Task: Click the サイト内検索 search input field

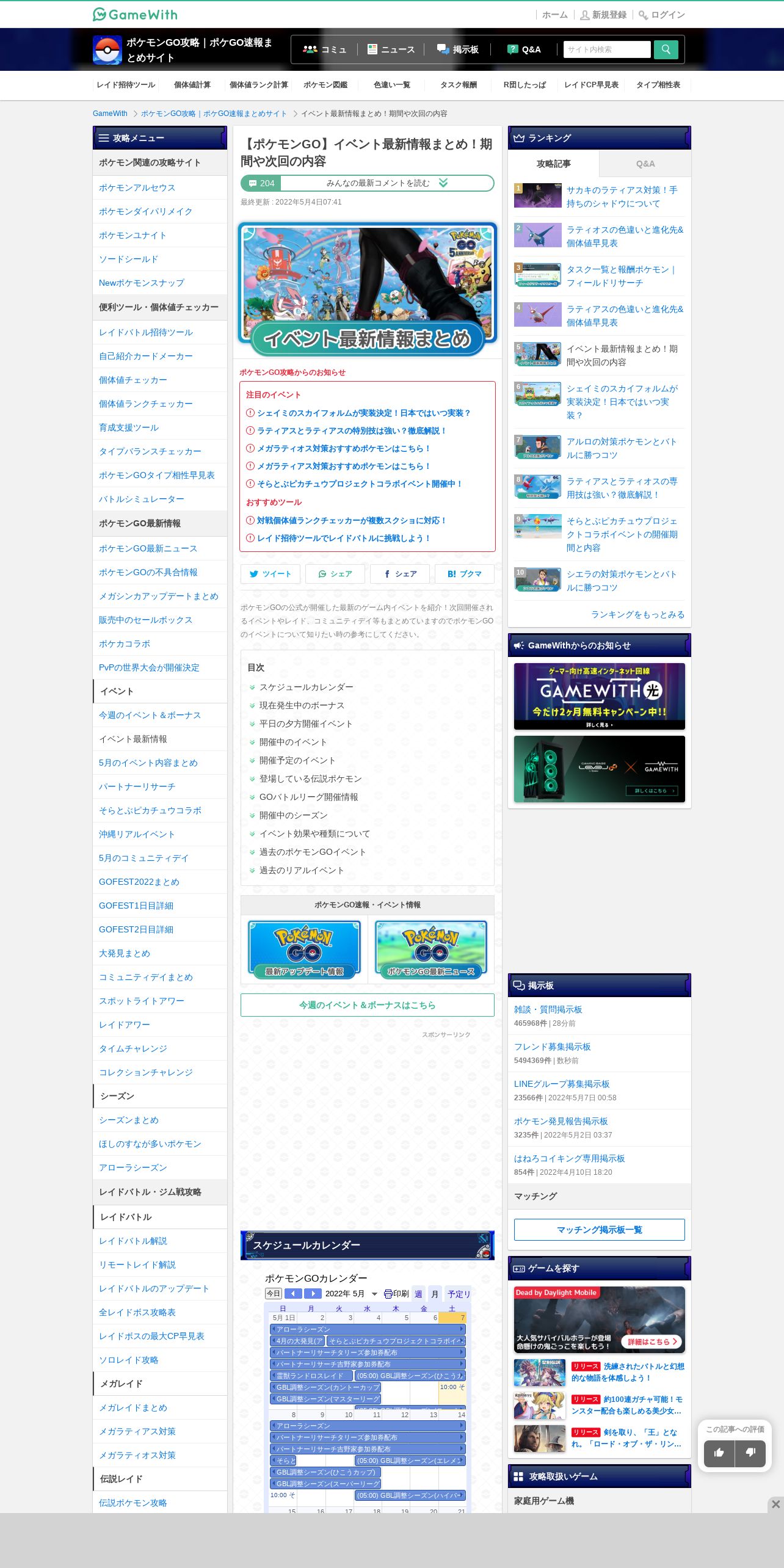Action: point(607,49)
